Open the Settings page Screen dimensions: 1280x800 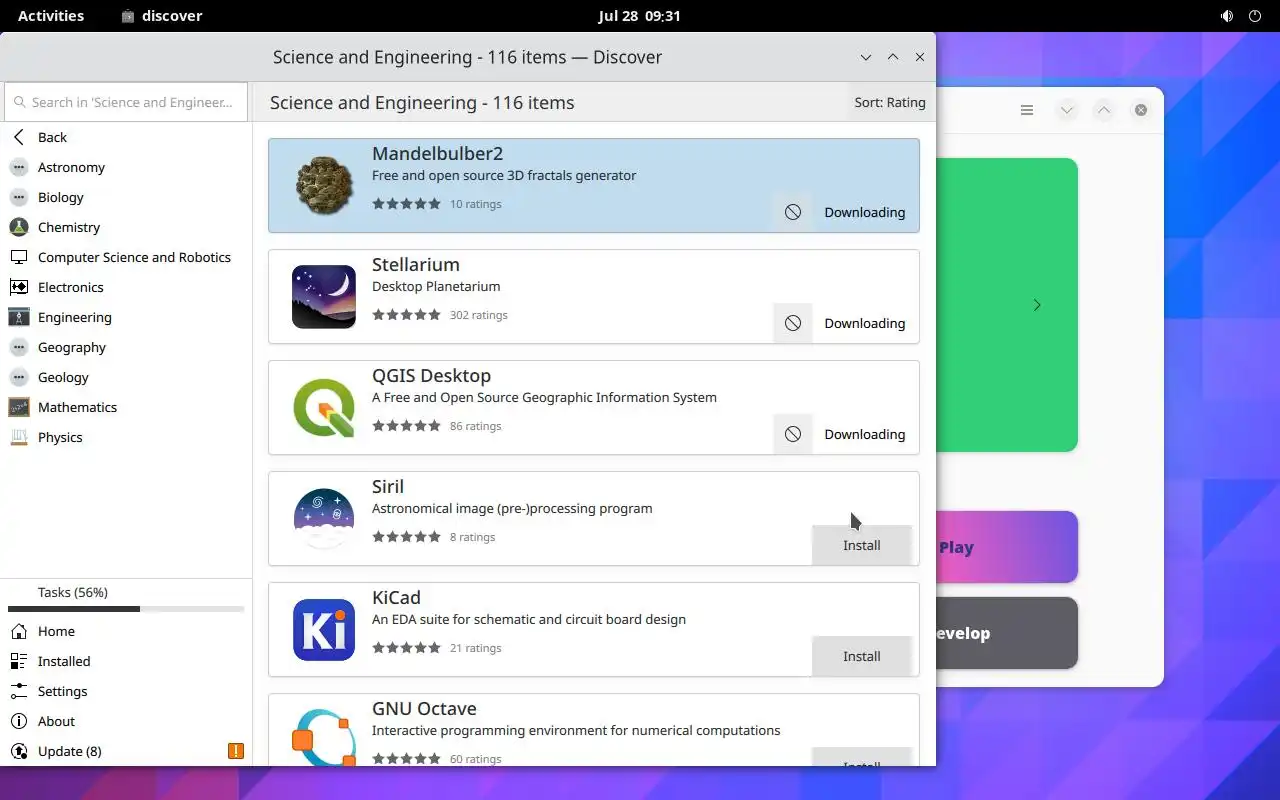point(126,691)
